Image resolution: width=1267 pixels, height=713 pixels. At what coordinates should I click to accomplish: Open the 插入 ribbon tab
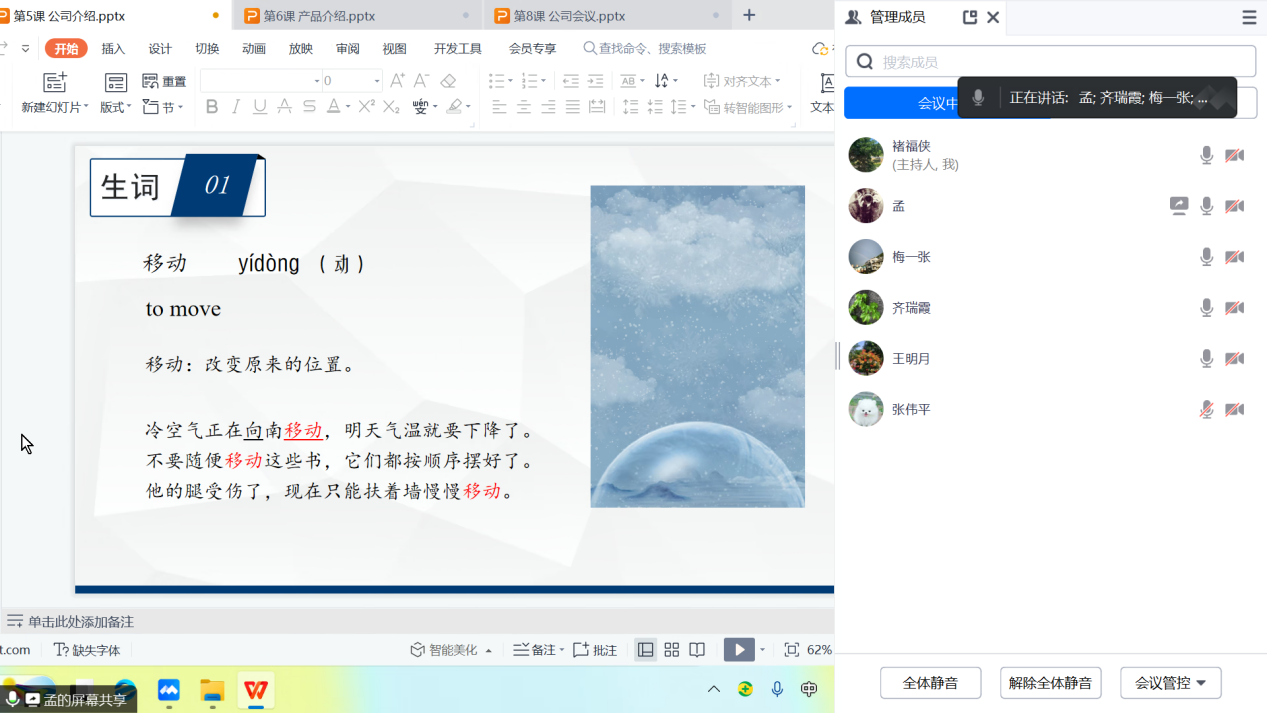113,49
